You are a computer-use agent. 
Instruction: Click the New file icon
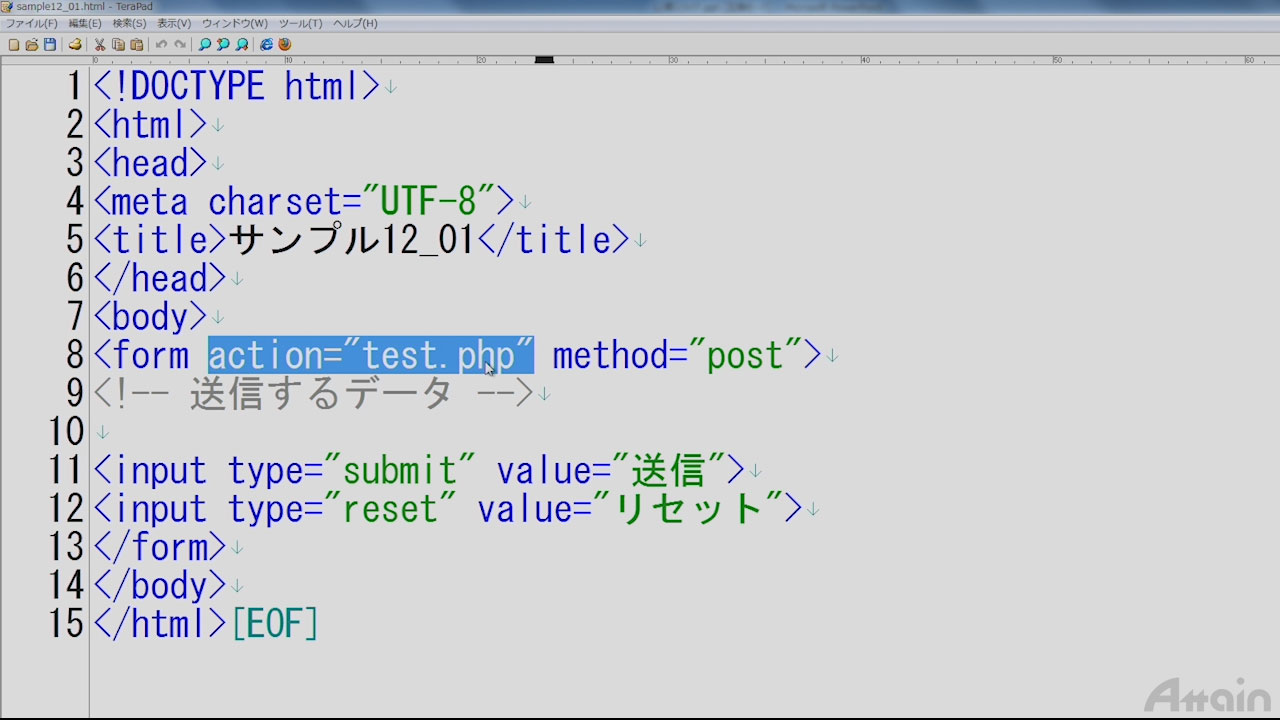tap(14, 44)
